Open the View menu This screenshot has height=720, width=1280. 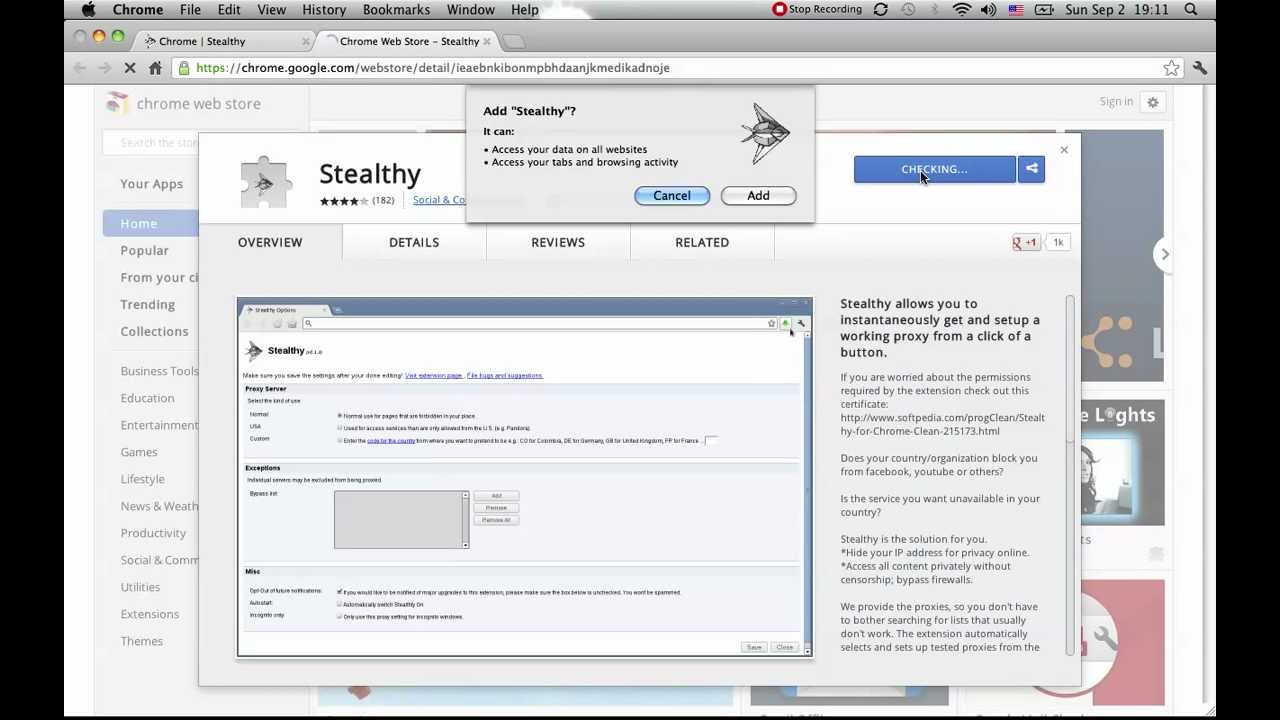pos(271,10)
